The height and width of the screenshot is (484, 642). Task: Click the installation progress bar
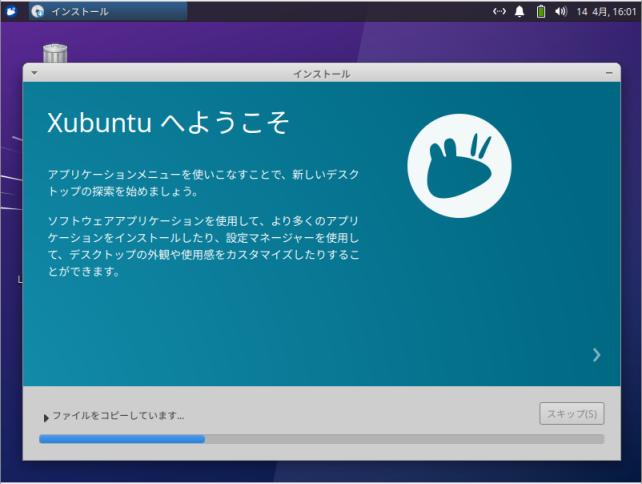pos(321,439)
